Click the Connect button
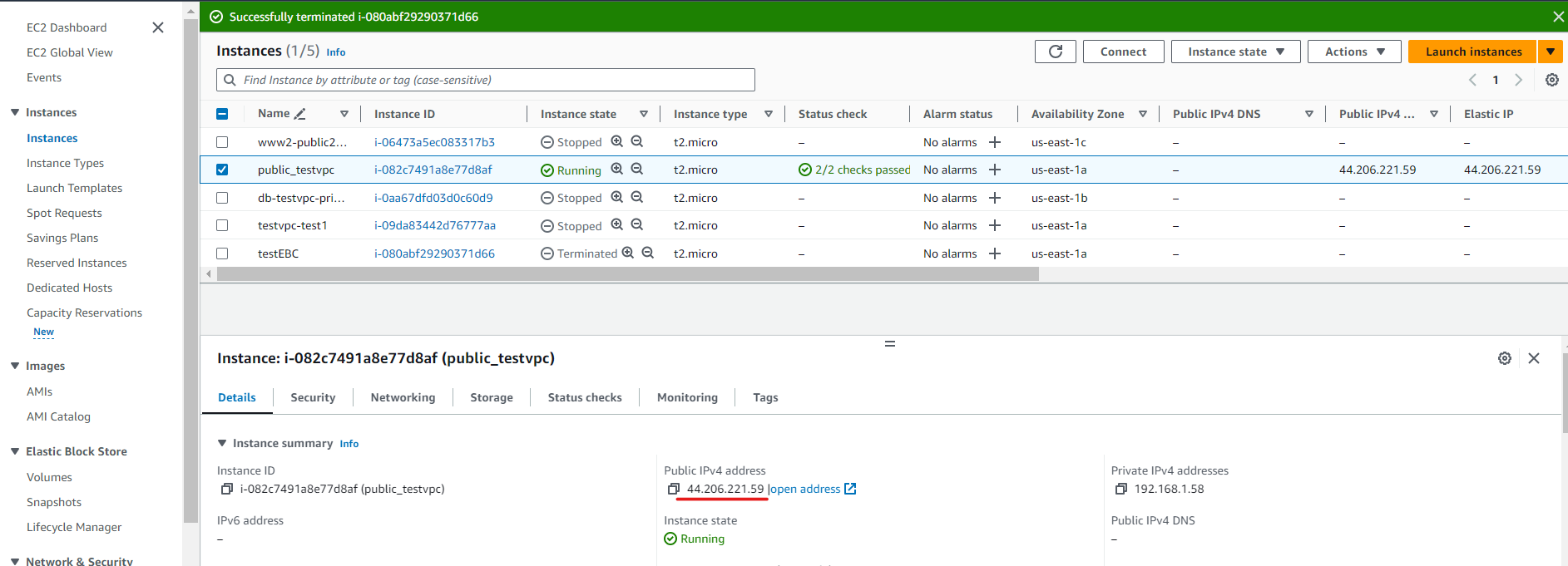 coord(1123,52)
